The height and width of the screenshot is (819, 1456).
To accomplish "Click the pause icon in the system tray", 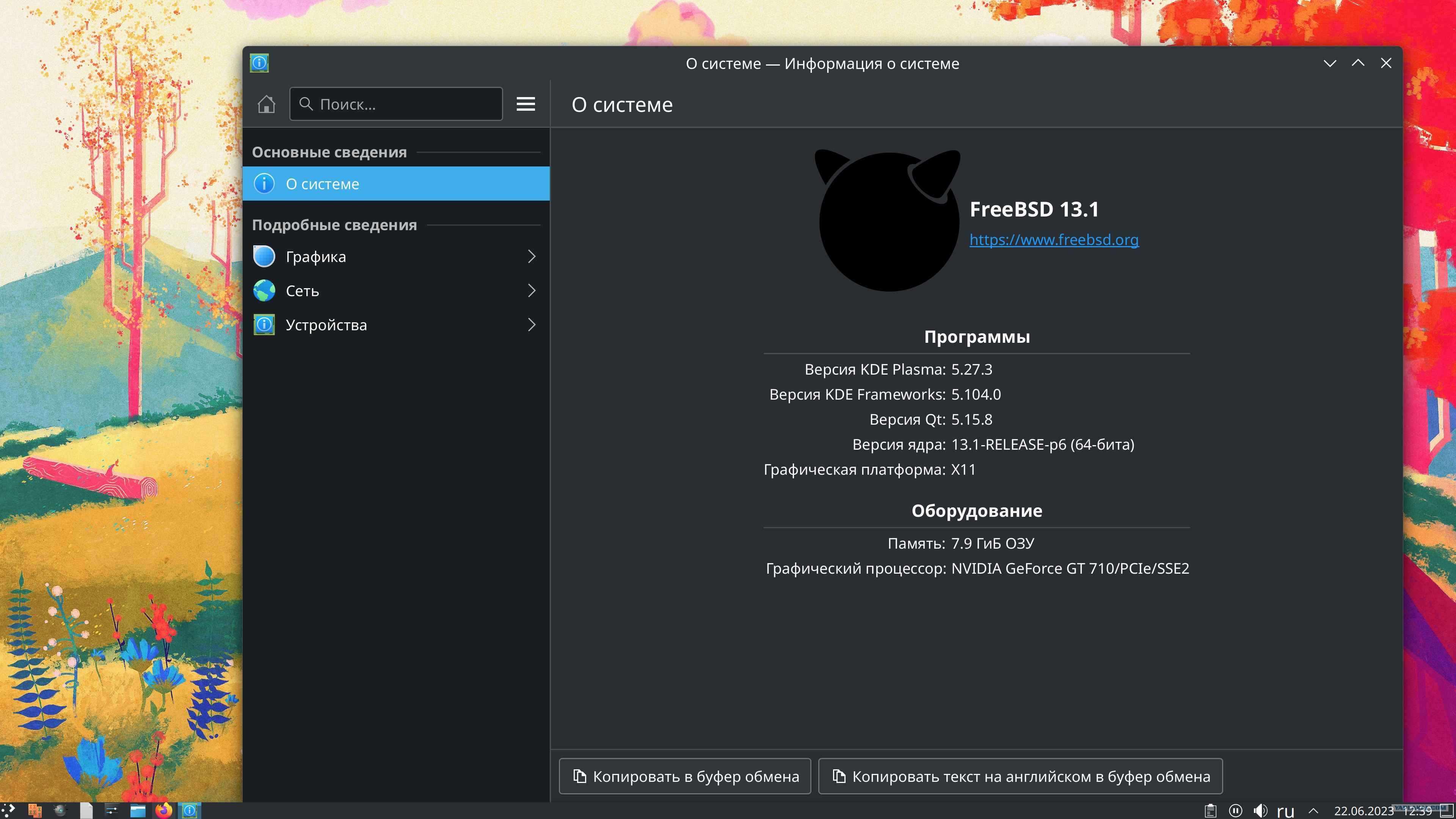I will click(x=1236, y=811).
